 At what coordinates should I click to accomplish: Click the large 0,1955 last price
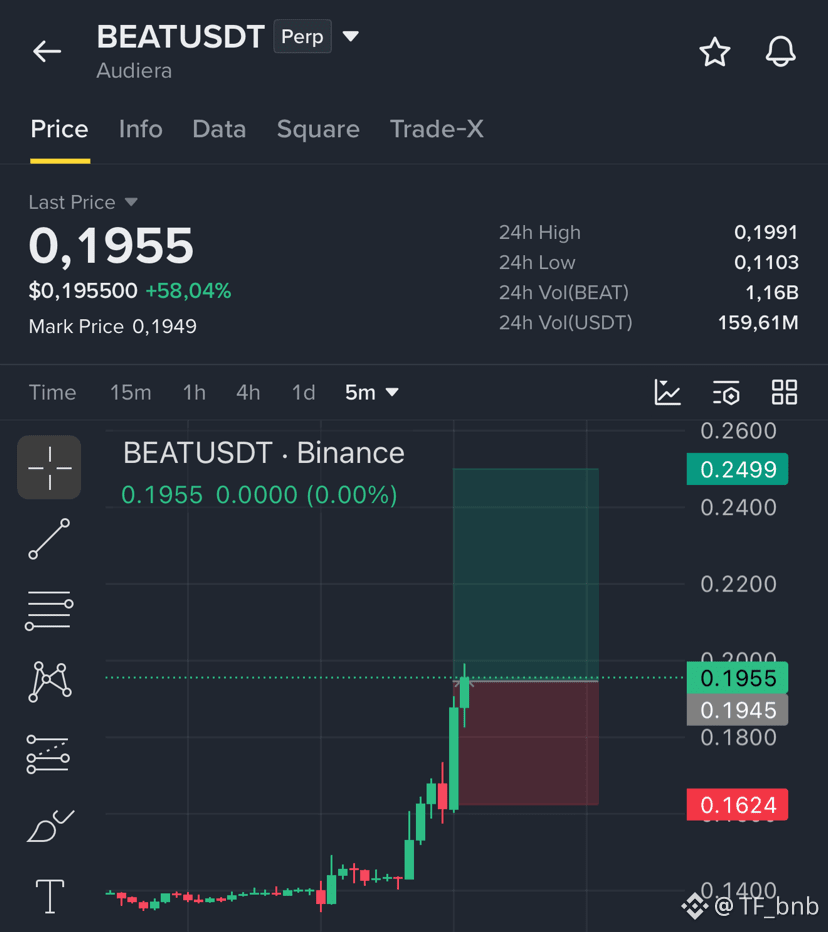[x=111, y=245]
